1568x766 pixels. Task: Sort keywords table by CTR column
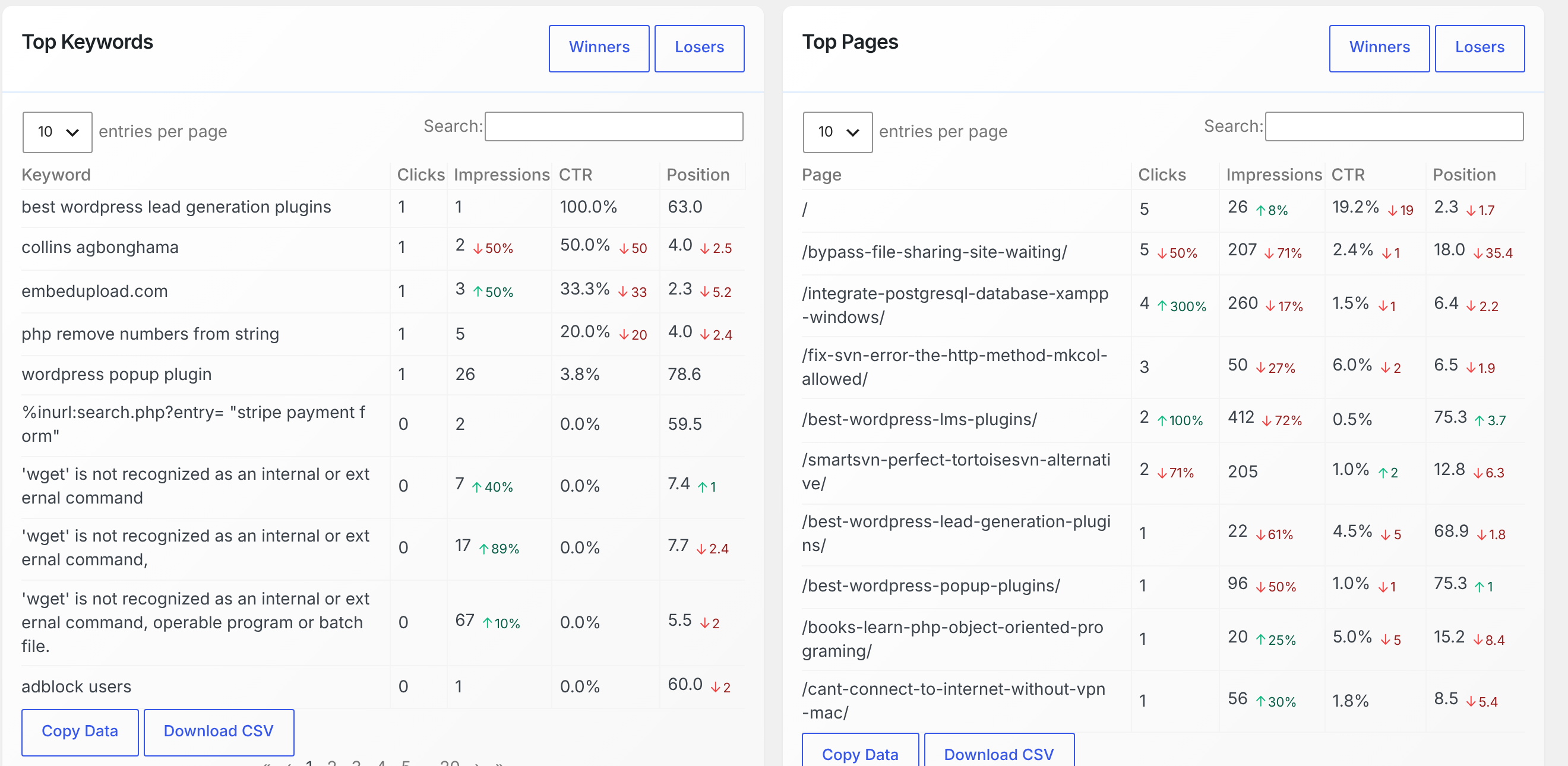click(x=575, y=175)
